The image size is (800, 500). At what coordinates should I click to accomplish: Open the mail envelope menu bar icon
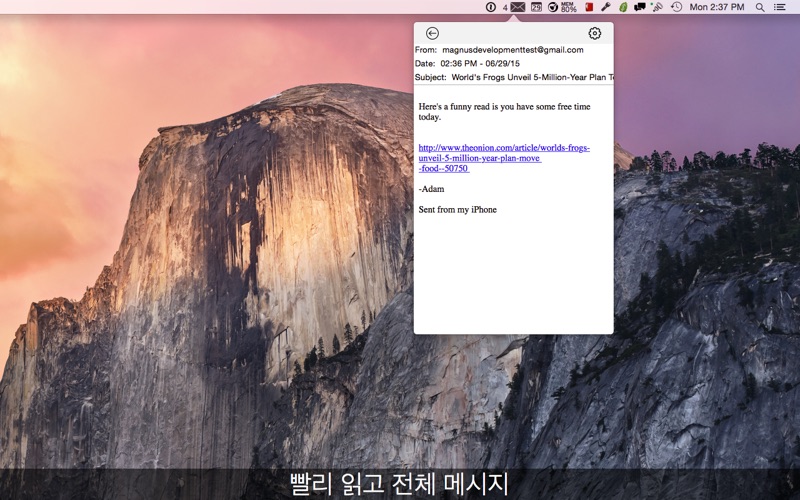518,7
